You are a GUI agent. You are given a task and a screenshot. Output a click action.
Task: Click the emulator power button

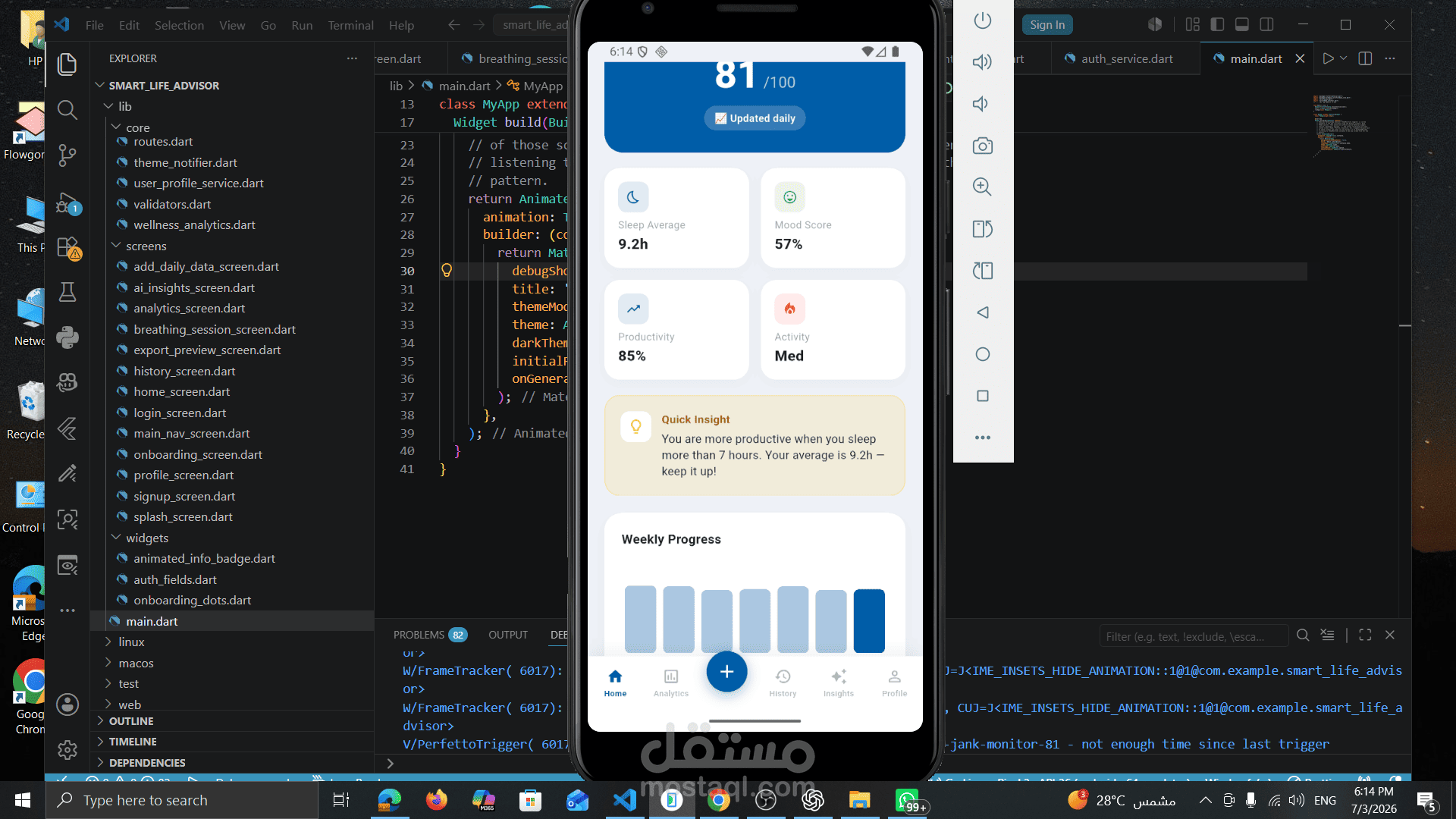point(983,20)
